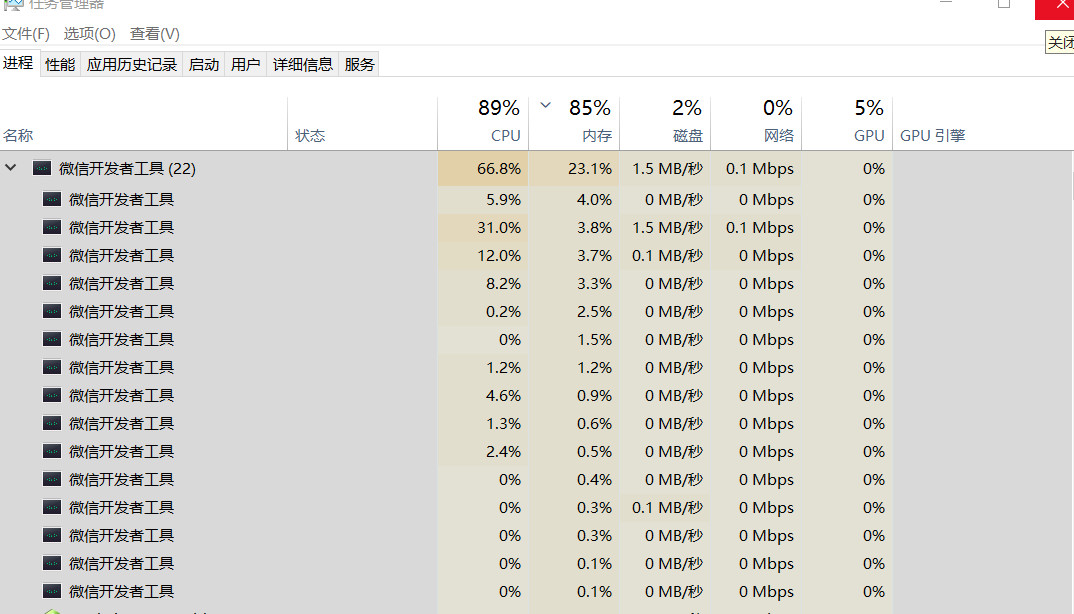Switch to the 性能 tab
1074x614 pixels.
[60, 64]
